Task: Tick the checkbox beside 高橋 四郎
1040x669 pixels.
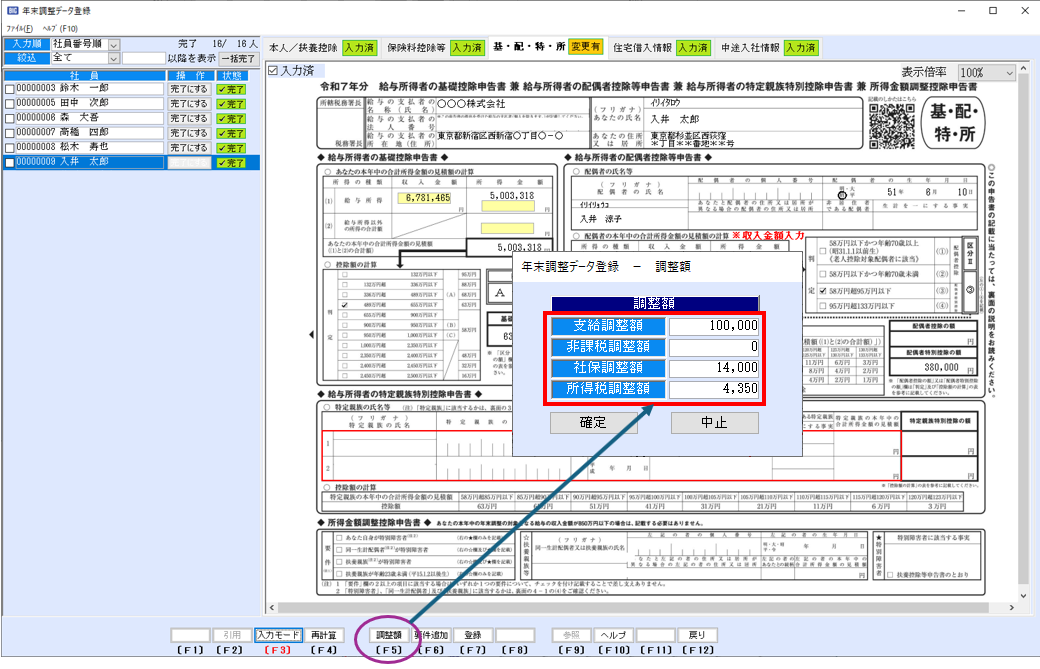Action: pyautogui.click(x=10, y=132)
